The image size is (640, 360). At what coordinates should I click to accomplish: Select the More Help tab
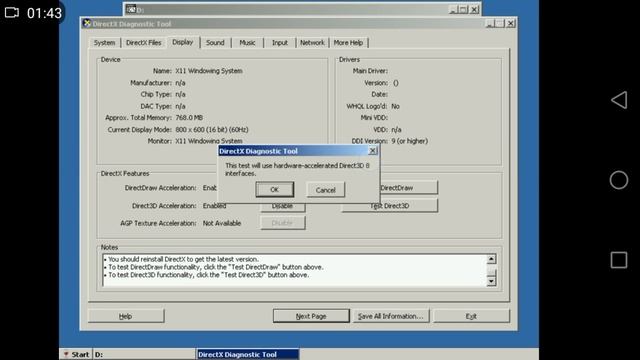point(348,43)
